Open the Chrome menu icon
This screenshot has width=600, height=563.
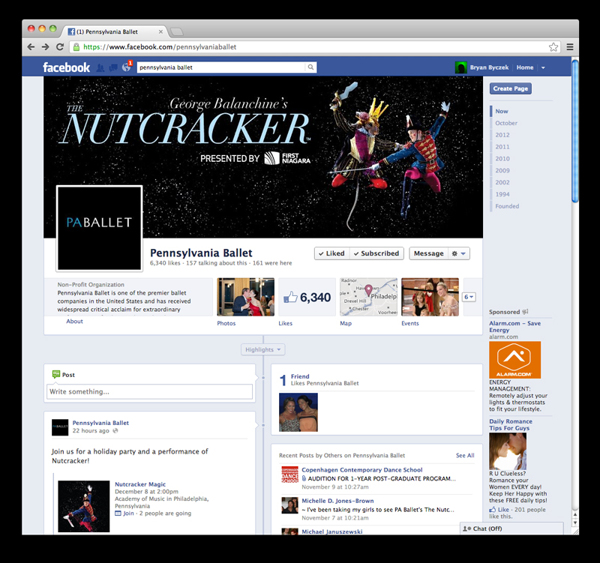pyautogui.click(x=570, y=47)
